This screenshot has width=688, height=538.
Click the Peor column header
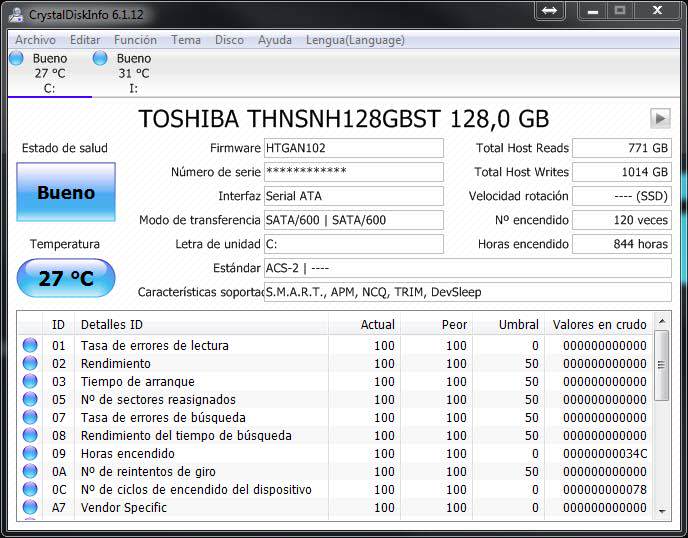coord(436,324)
